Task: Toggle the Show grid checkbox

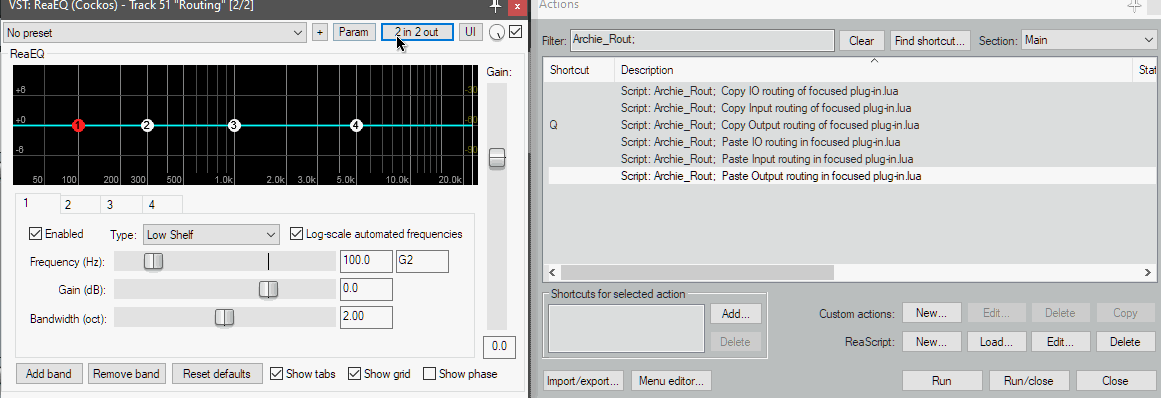Action: (x=354, y=374)
